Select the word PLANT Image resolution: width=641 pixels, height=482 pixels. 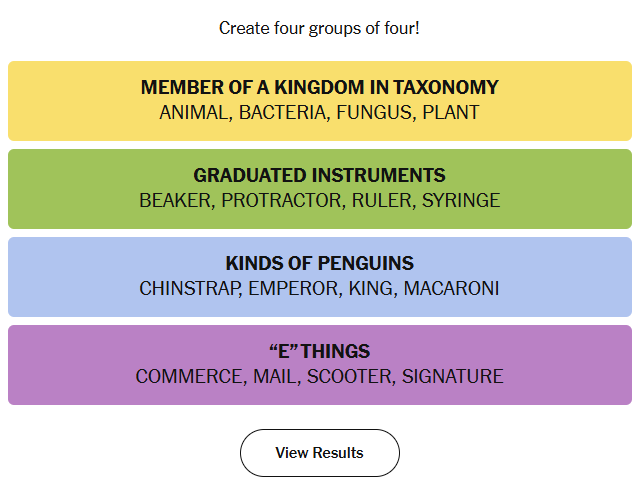coord(451,112)
